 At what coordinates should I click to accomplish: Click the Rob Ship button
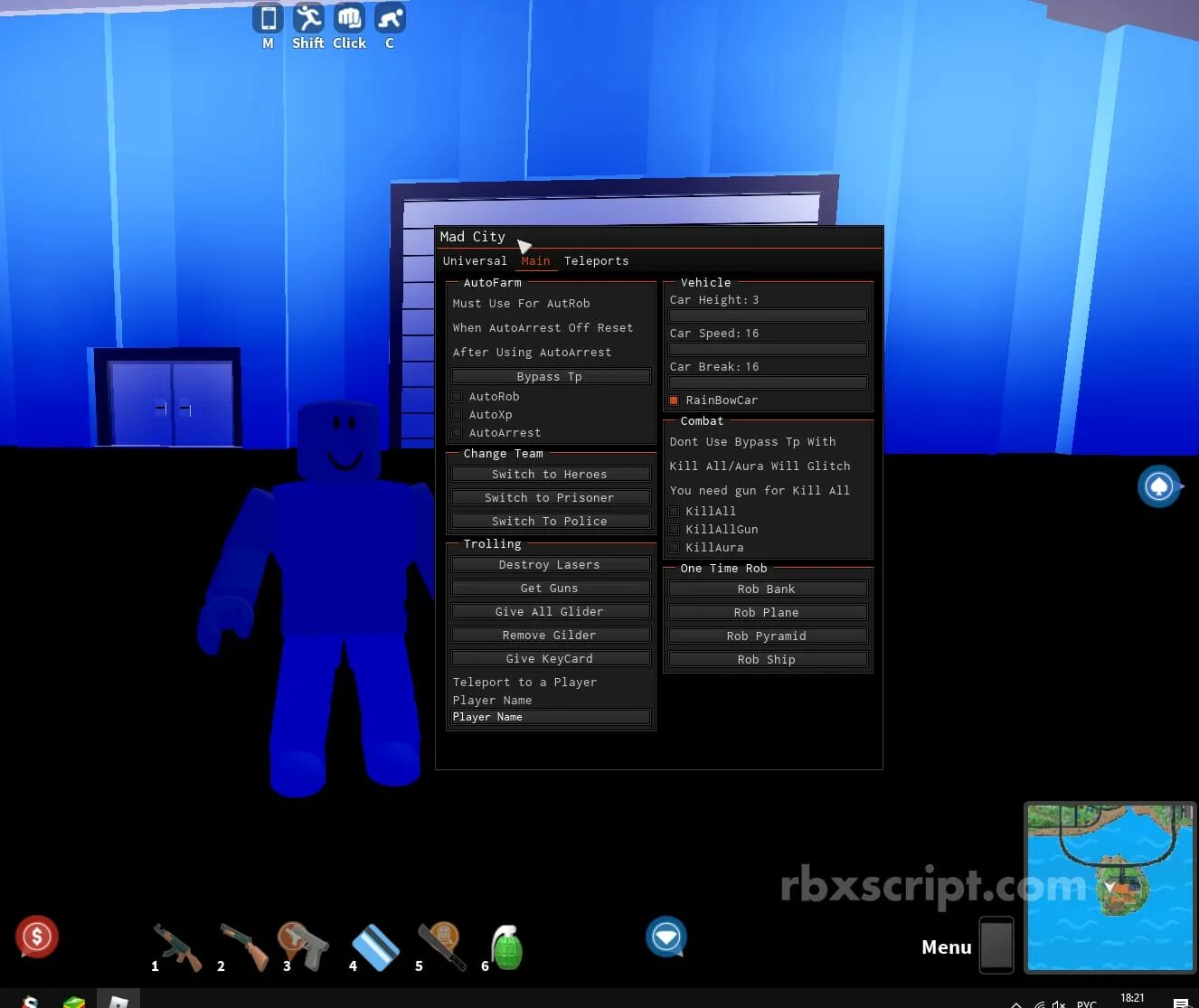pyautogui.click(x=768, y=660)
